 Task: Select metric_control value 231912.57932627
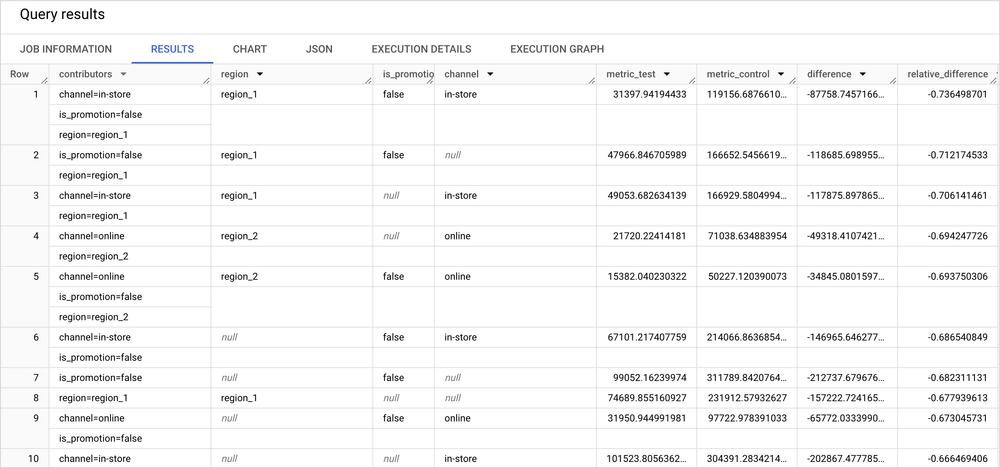(747, 398)
